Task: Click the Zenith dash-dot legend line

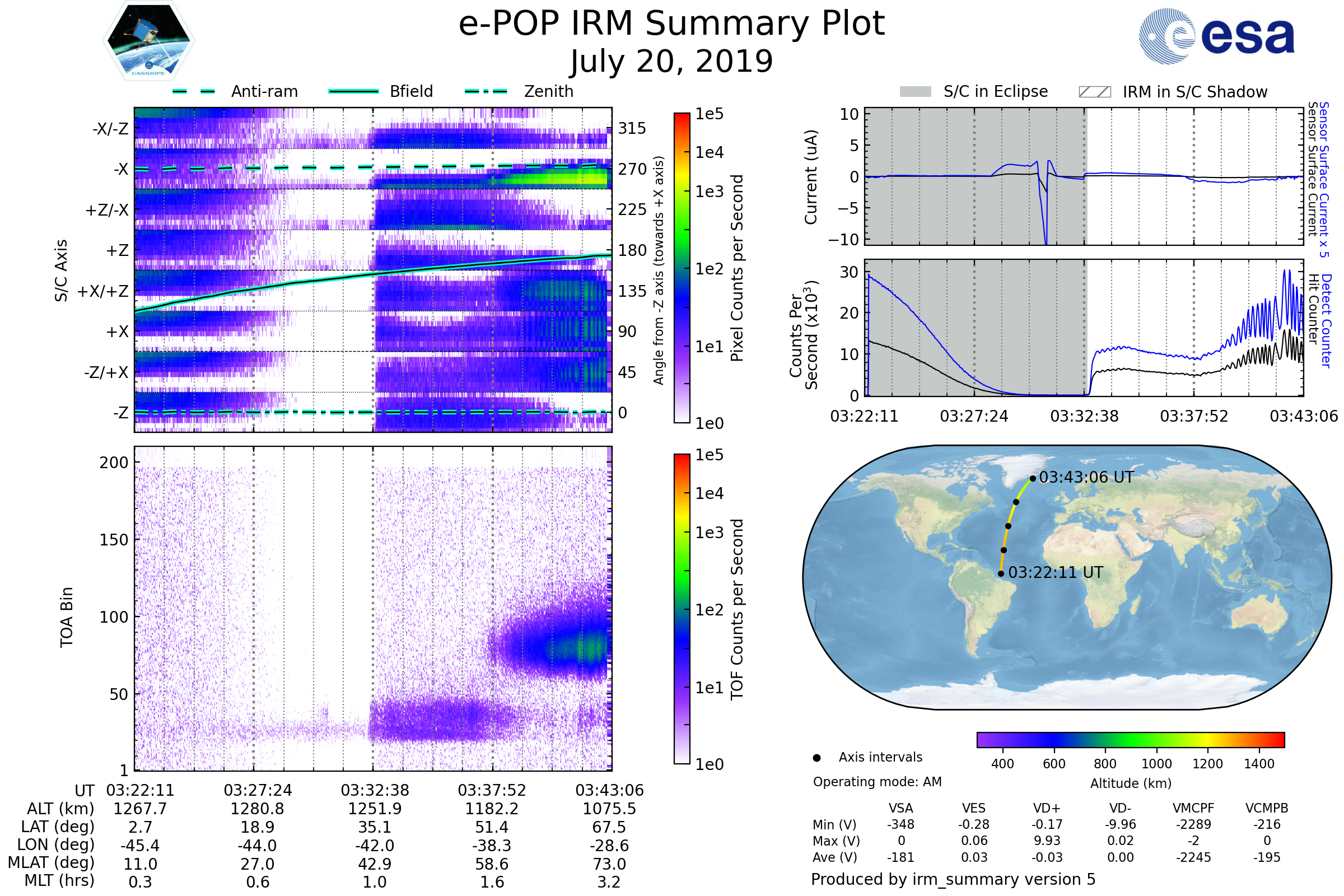Action: pyautogui.click(x=486, y=91)
